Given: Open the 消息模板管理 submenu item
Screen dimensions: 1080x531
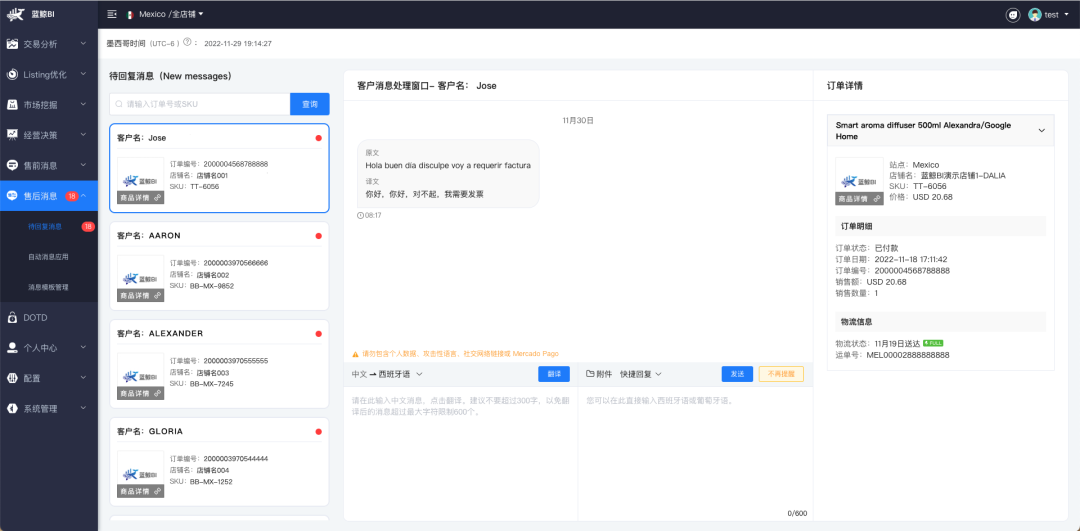Looking at the screenshot, I should pos(49,287).
